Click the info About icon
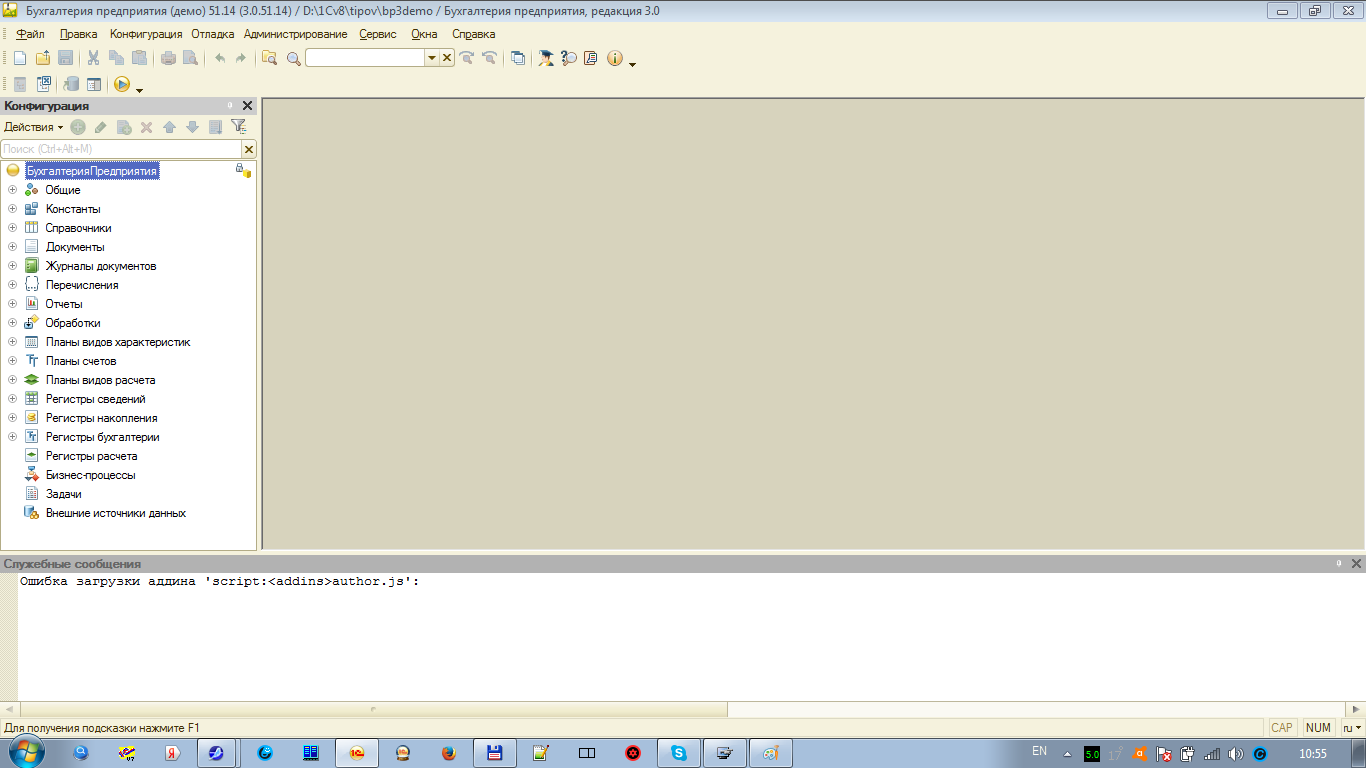This screenshot has height=768, width=1366. click(614, 58)
